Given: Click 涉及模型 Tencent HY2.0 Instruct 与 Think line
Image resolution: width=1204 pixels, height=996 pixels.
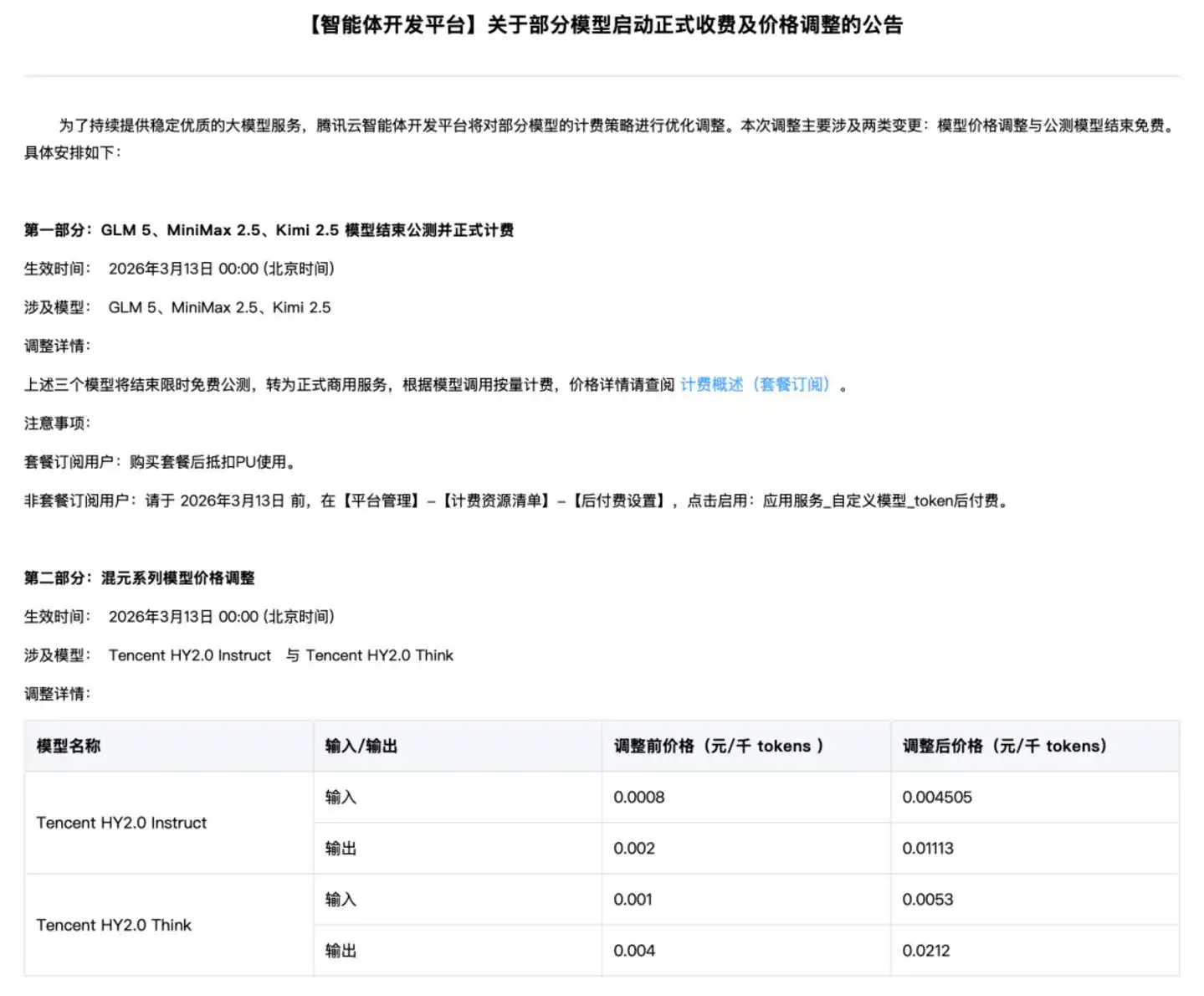Looking at the screenshot, I should point(238,655).
